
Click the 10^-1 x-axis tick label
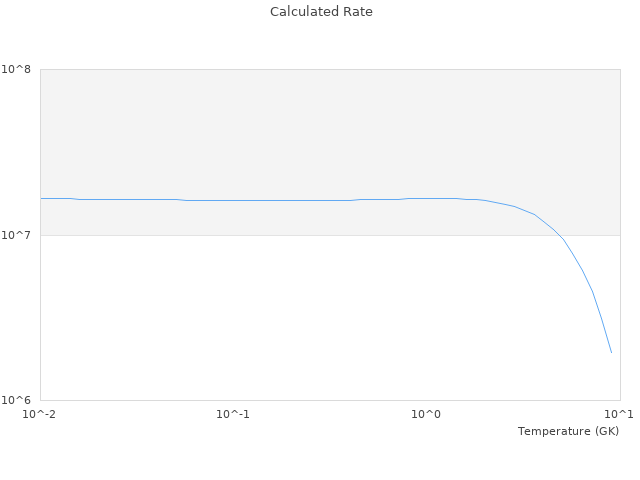pos(233,414)
